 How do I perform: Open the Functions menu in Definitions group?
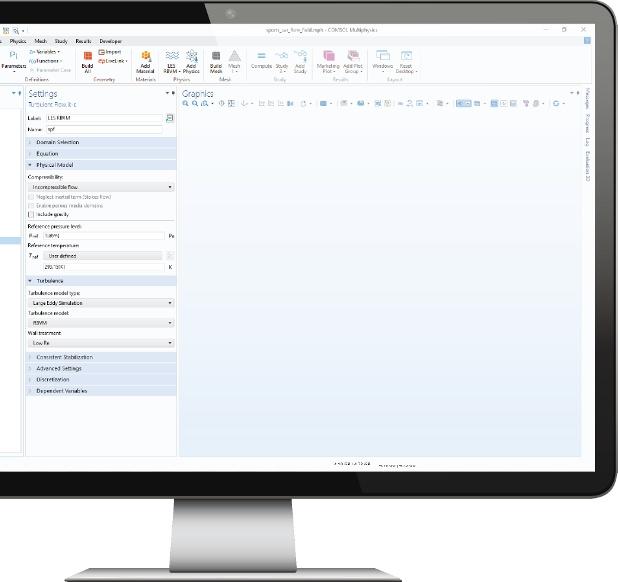point(46,61)
